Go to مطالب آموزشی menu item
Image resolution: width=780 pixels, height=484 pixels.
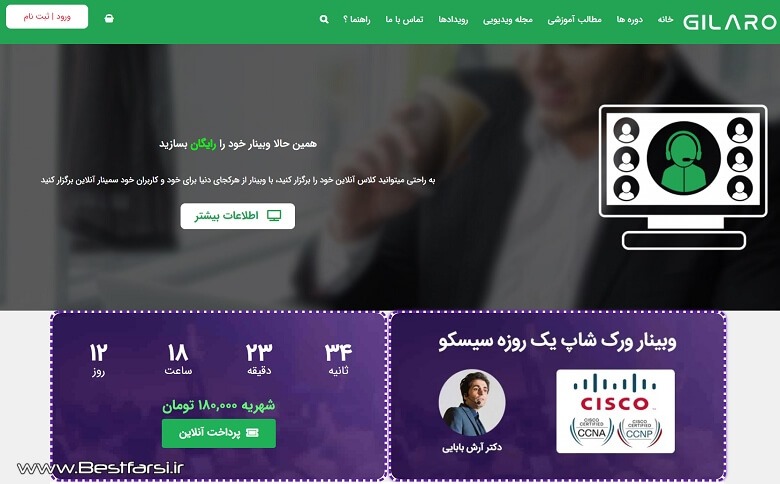575,19
